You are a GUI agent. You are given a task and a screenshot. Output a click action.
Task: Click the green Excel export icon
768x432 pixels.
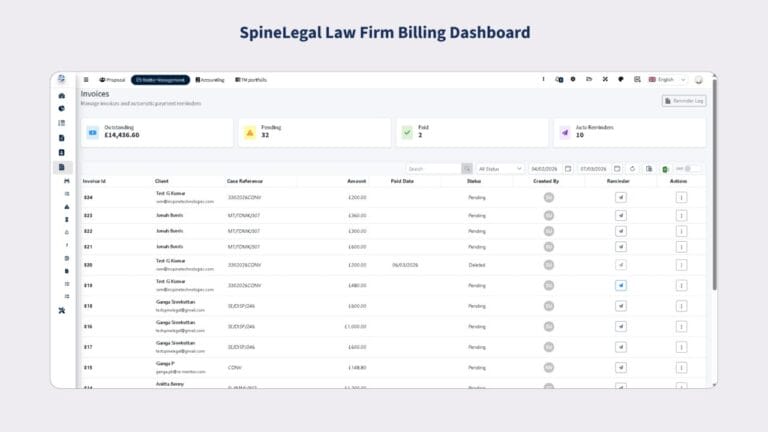pyautogui.click(x=665, y=169)
